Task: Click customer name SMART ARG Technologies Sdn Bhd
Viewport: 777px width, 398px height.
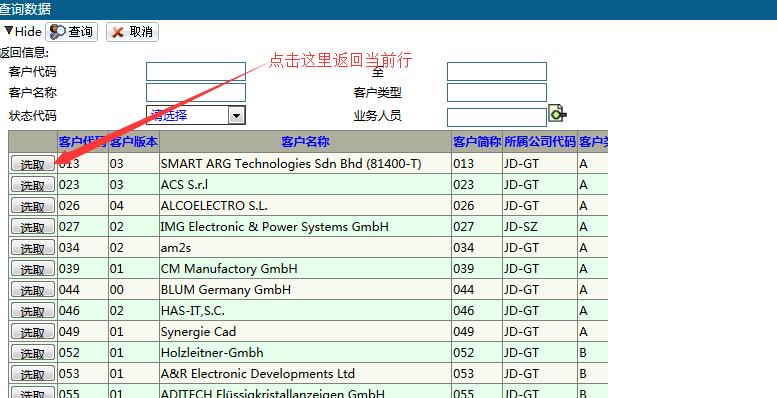Action: (x=291, y=164)
